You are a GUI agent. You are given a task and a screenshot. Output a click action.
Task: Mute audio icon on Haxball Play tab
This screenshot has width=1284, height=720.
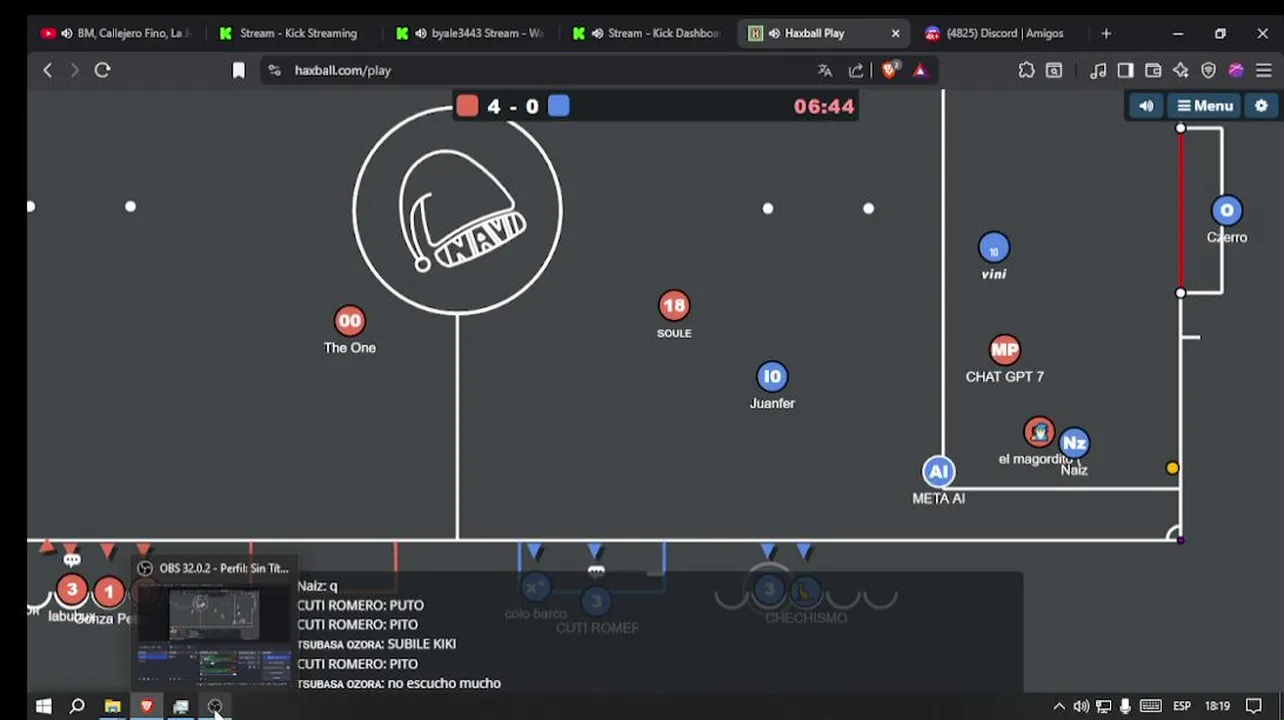[774, 33]
